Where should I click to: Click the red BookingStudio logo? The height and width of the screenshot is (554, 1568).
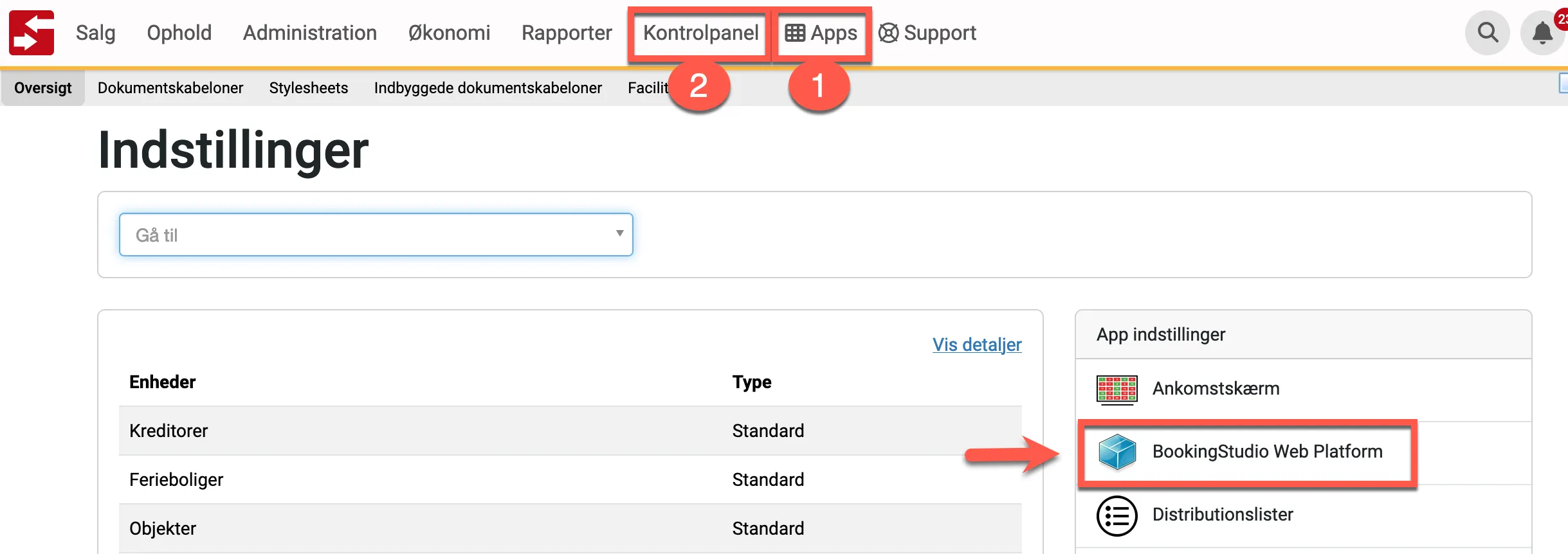coord(32,33)
